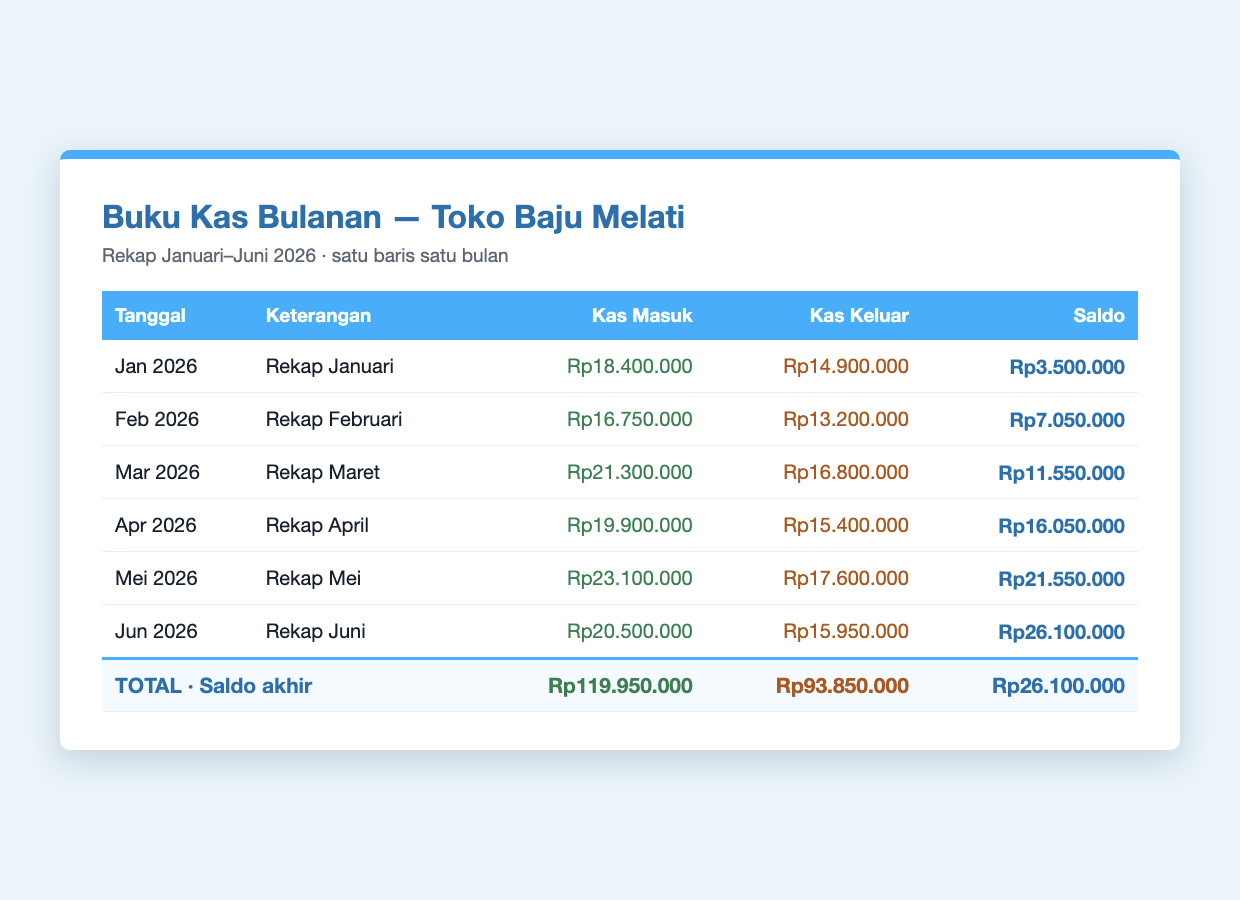Select cash-in value Rp23.100.000
Viewport: 1240px width, 900px height.
629,579
